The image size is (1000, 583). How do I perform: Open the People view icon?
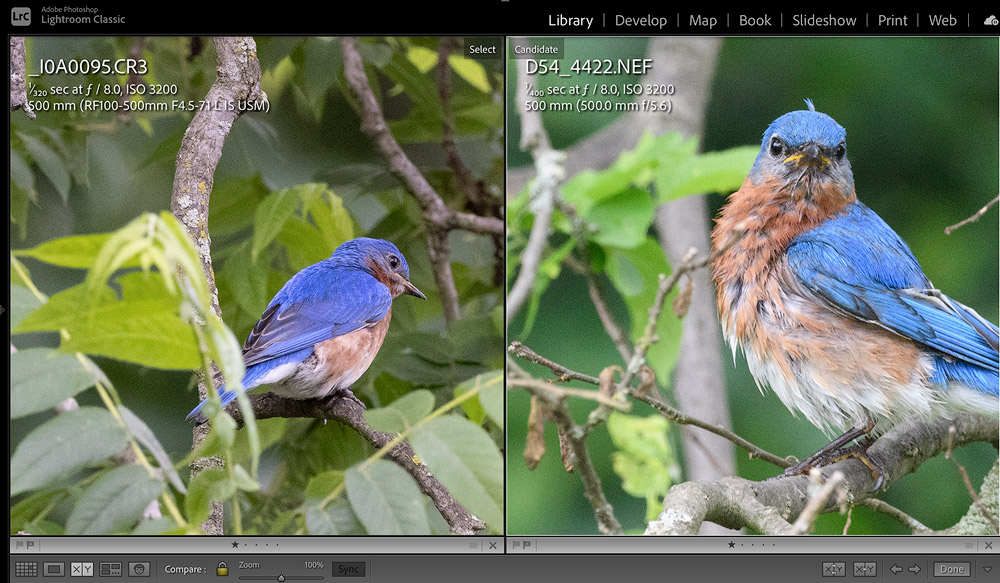(x=139, y=569)
